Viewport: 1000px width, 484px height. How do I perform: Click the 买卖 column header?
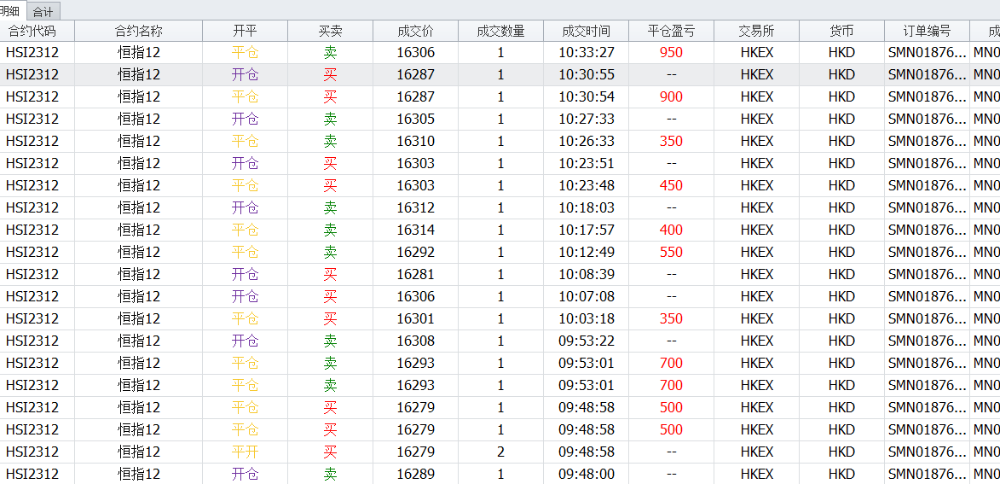click(x=330, y=31)
